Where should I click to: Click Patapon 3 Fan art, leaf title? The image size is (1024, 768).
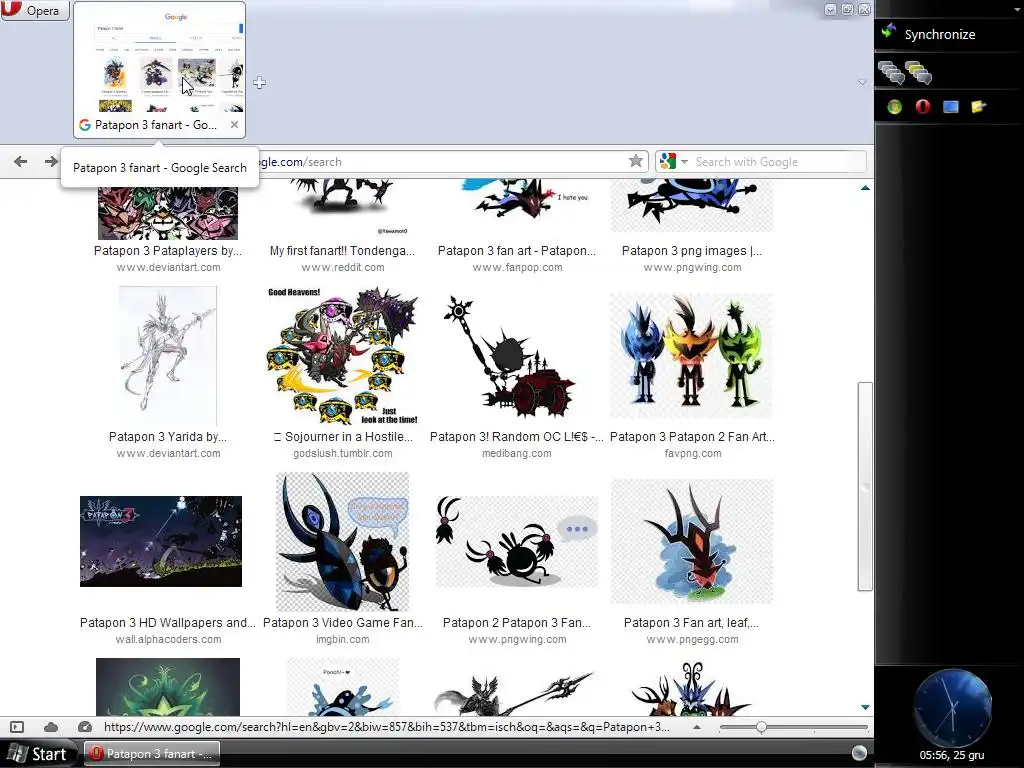[692, 623]
